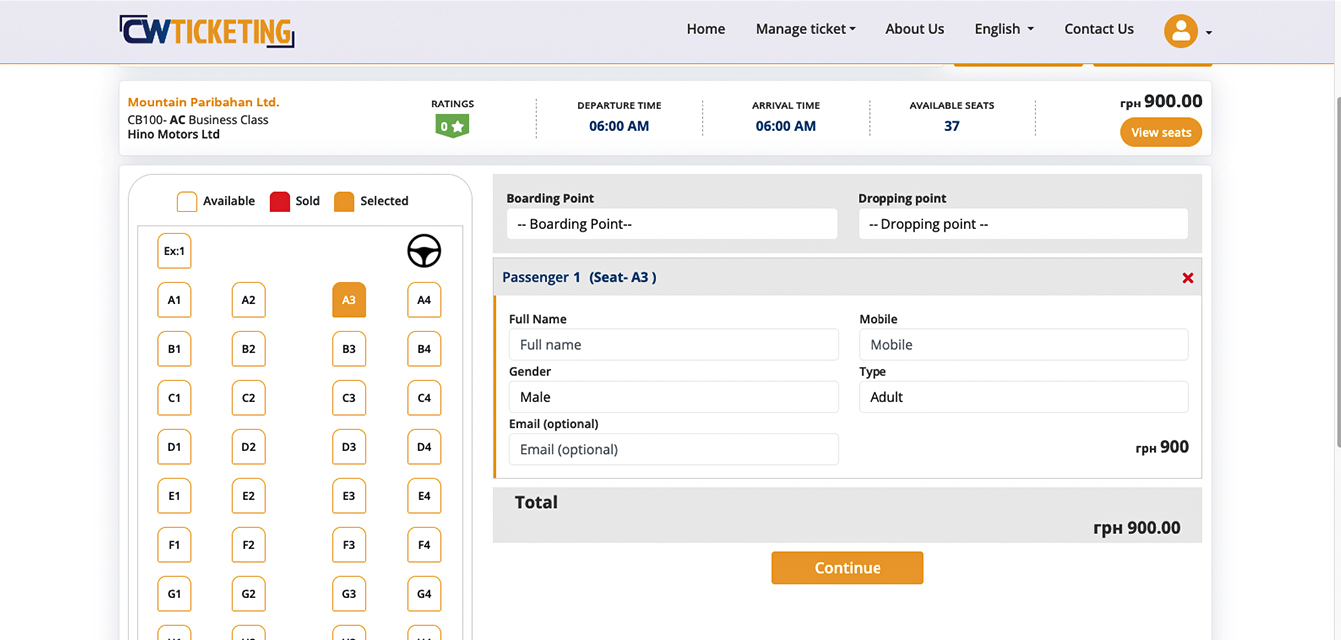Click the driver steering wheel icon
The width and height of the screenshot is (1341, 640).
click(x=423, y=251)
